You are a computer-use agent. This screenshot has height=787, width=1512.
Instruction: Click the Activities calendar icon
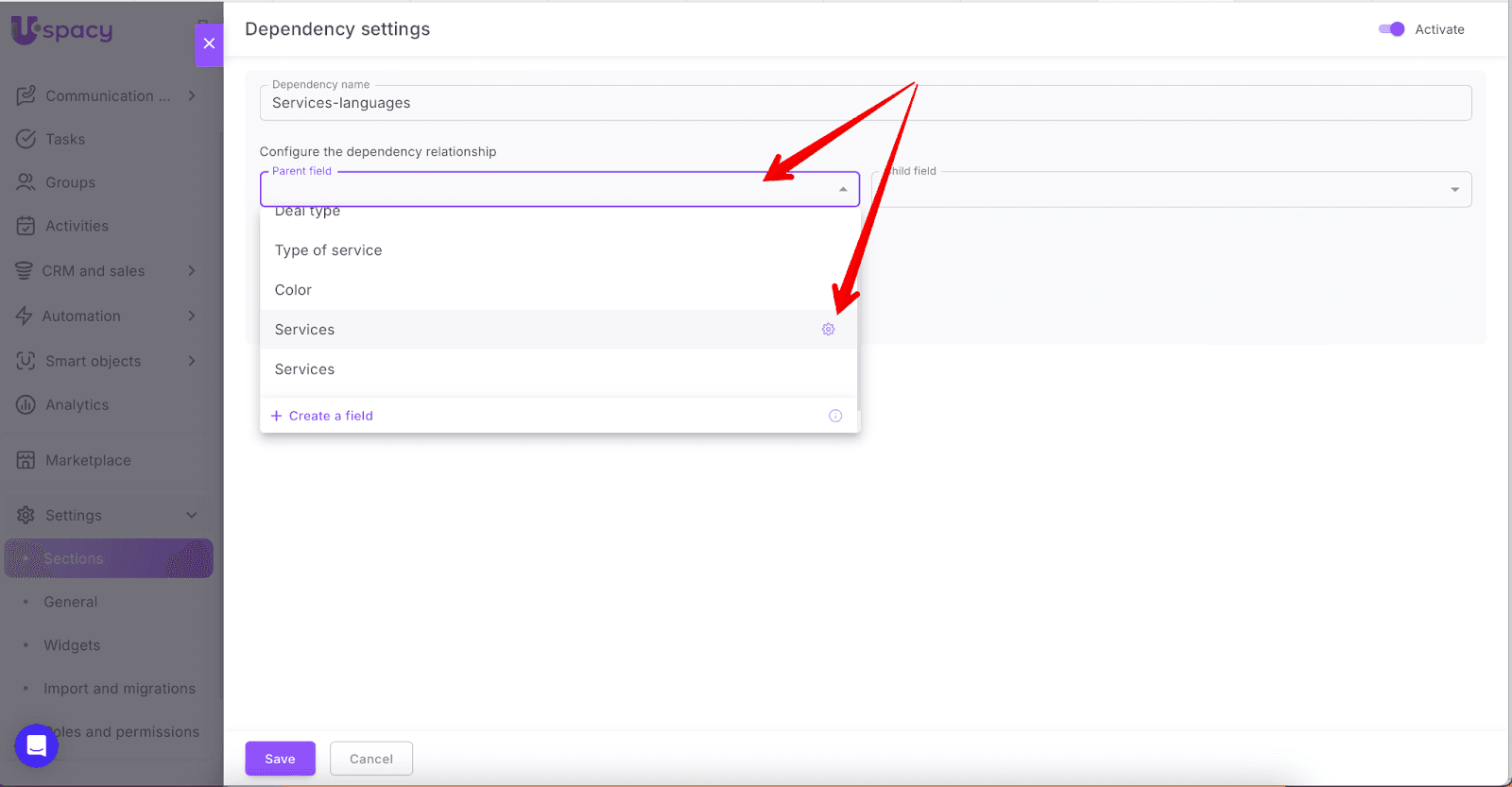click(x=26, y=226)
